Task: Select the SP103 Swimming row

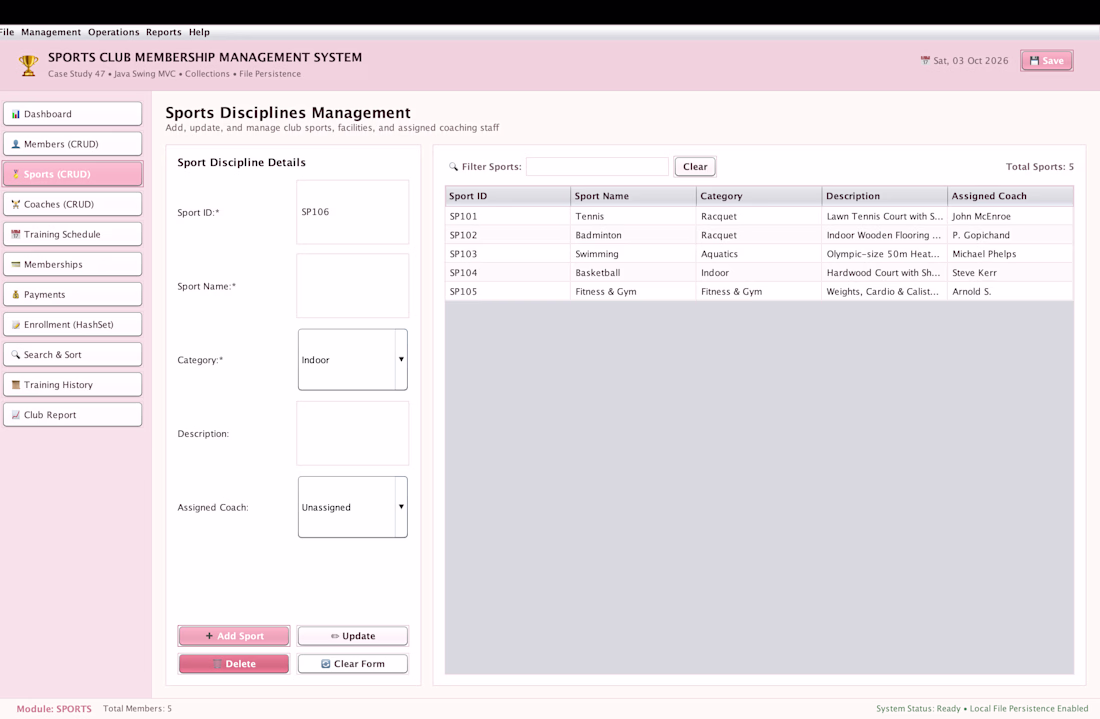Action: [x=759, y=254]
